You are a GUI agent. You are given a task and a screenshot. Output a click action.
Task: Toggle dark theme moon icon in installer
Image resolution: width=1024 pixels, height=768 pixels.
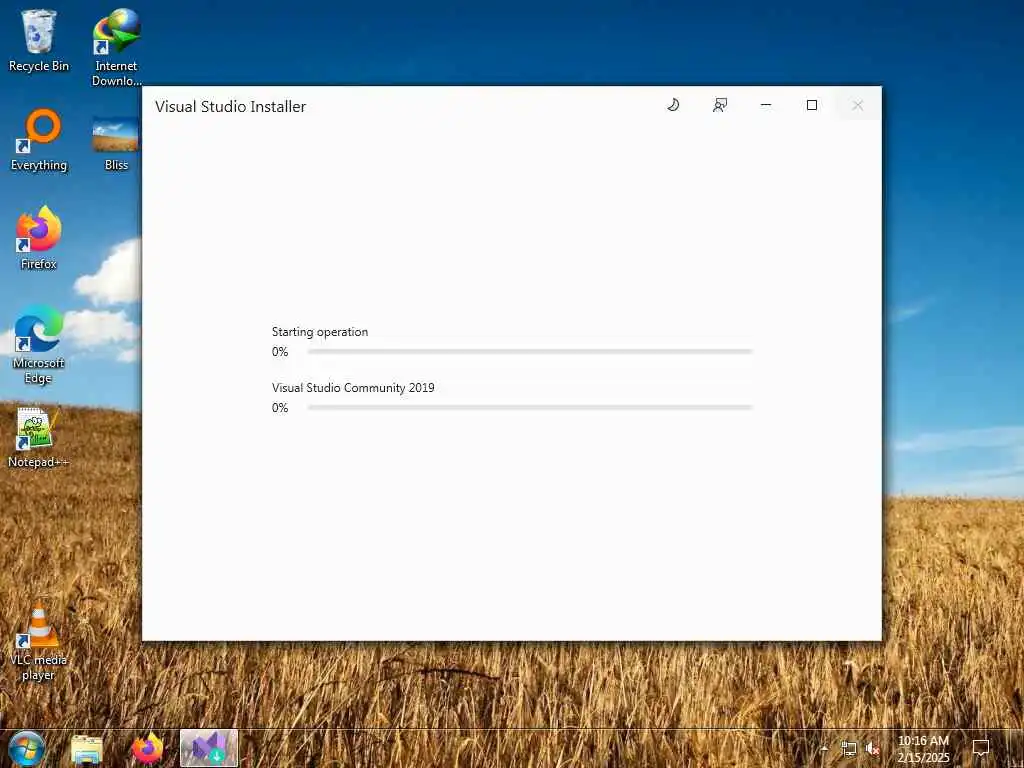(x=673, y=105)
